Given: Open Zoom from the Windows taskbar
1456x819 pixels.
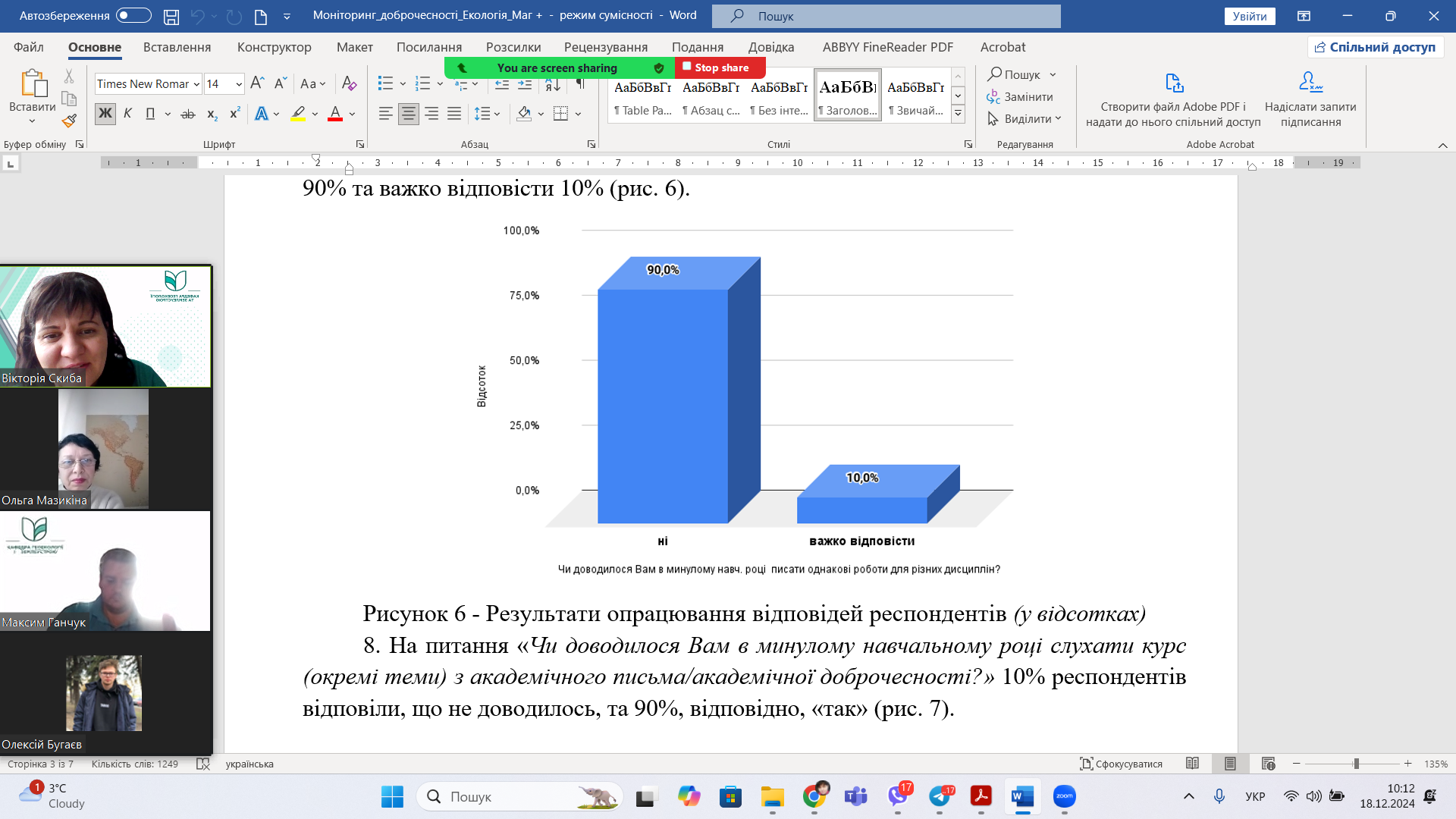Looking at the screenshot, I should click(x=1064, y=796).
